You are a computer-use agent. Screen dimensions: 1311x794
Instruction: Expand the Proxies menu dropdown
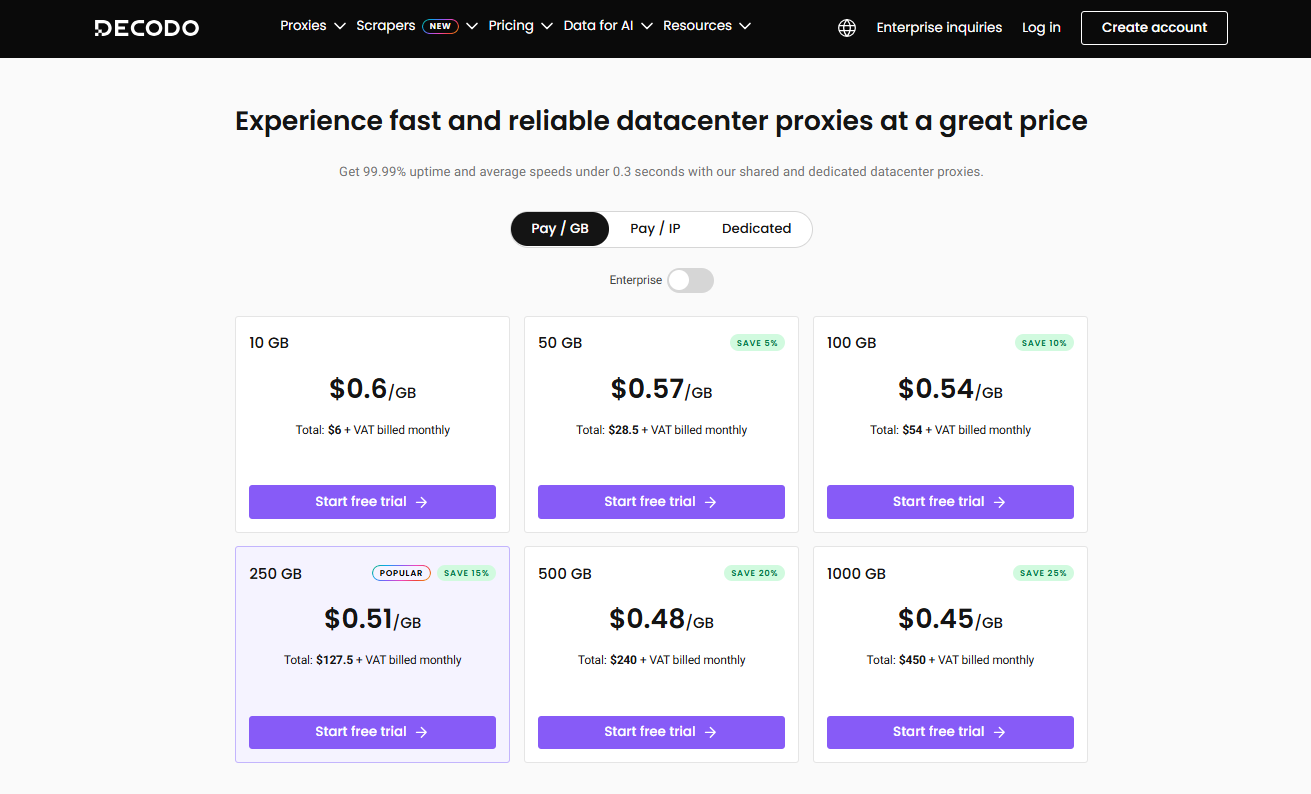click(x=313, y=26)
